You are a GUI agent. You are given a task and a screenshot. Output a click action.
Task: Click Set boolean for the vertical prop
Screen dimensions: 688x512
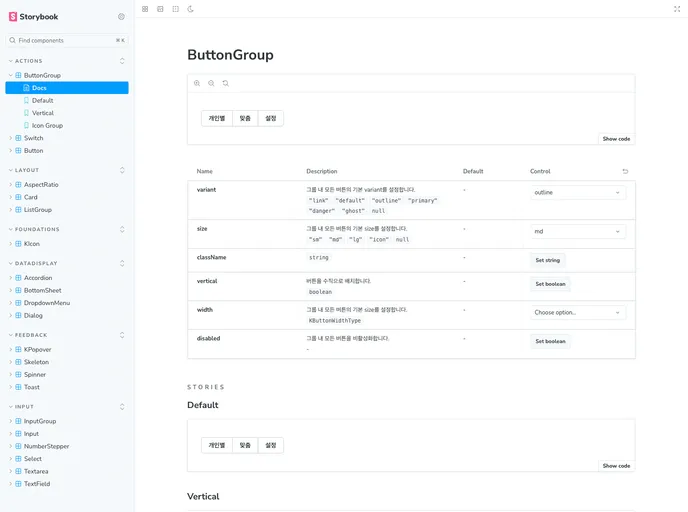coord(549,284)
